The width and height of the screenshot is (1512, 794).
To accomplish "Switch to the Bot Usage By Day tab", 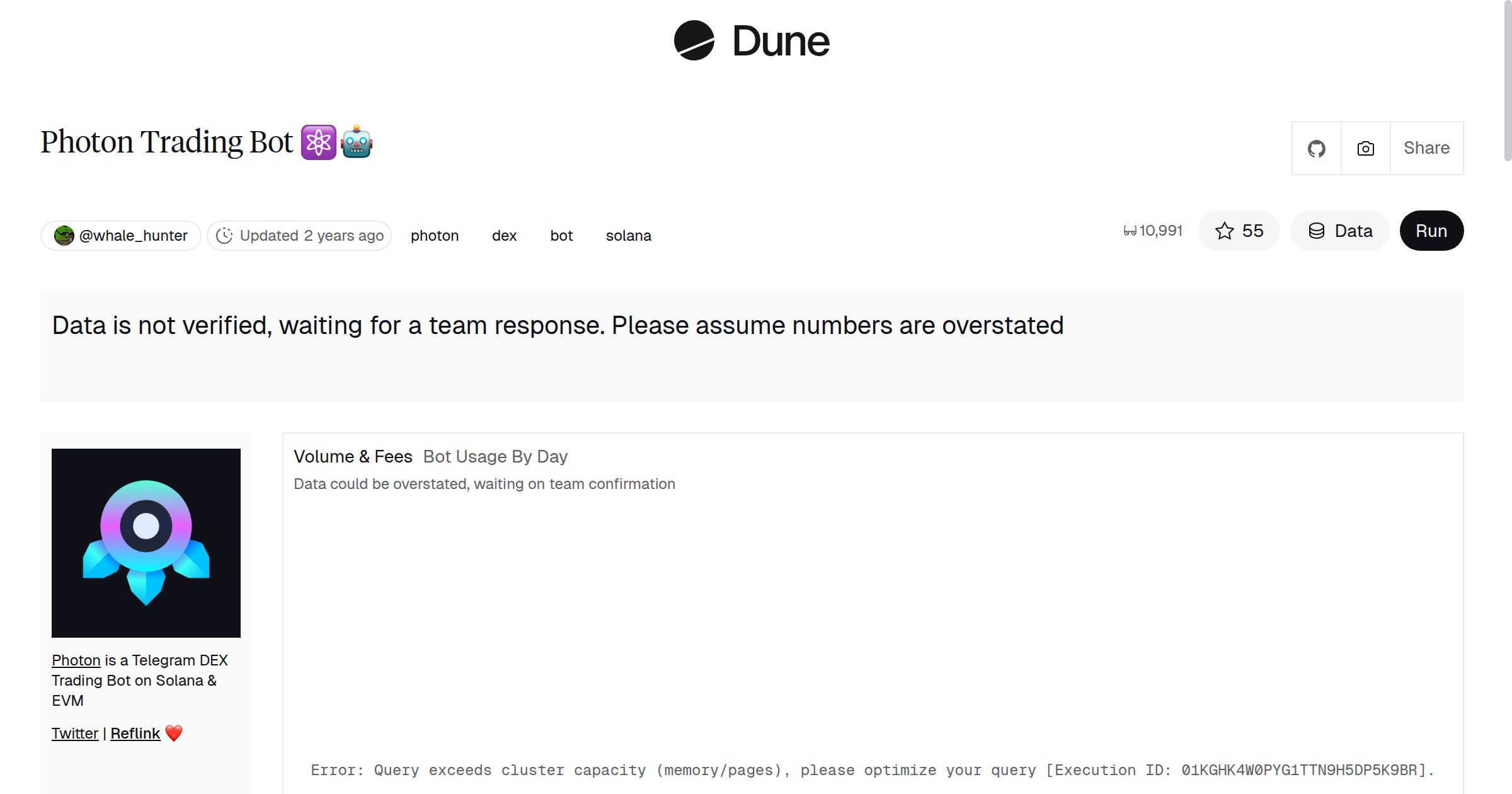I will point(495,456).
